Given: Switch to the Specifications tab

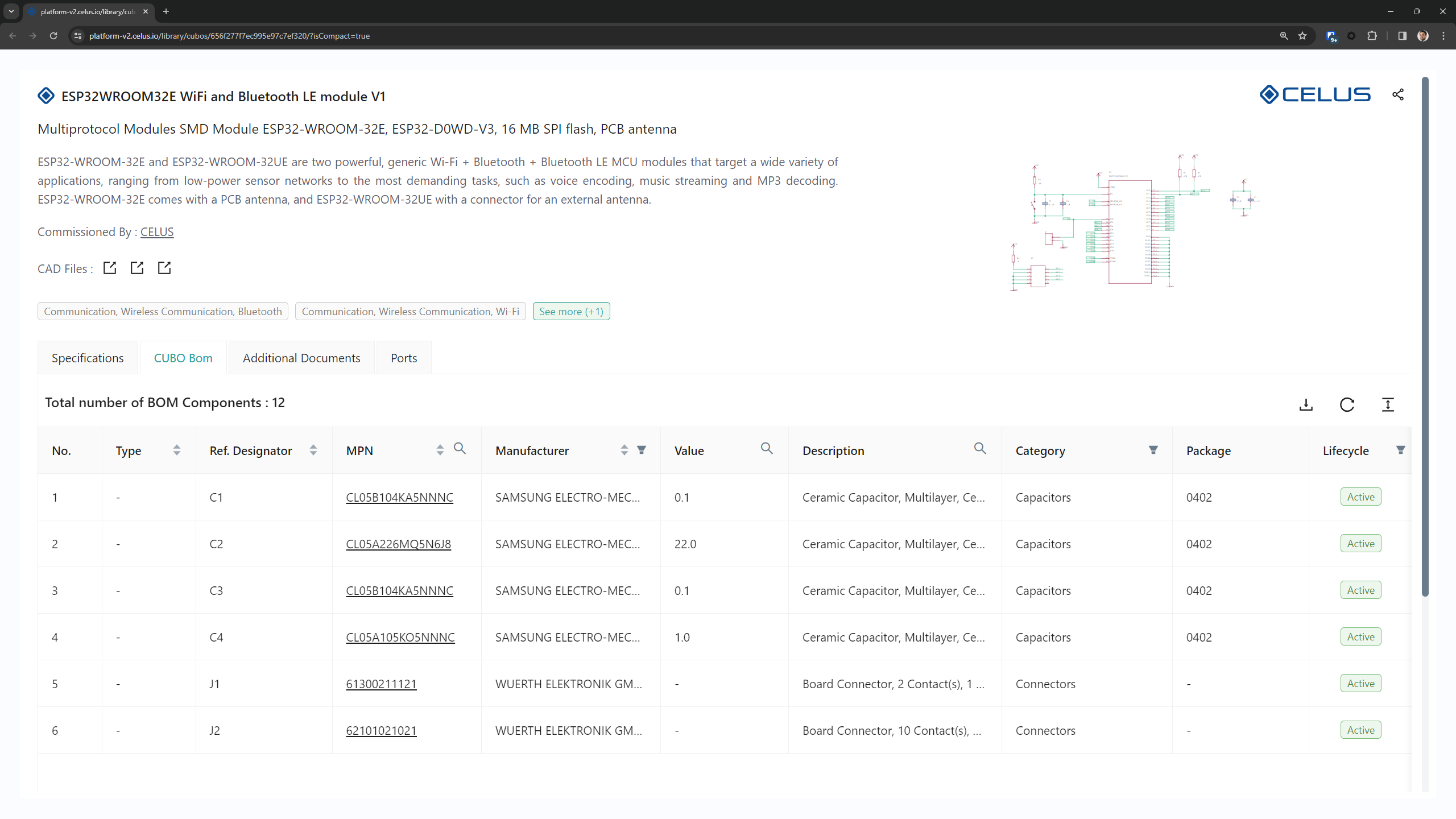Looking at the screenshot, I should click(x=88, y=358).
